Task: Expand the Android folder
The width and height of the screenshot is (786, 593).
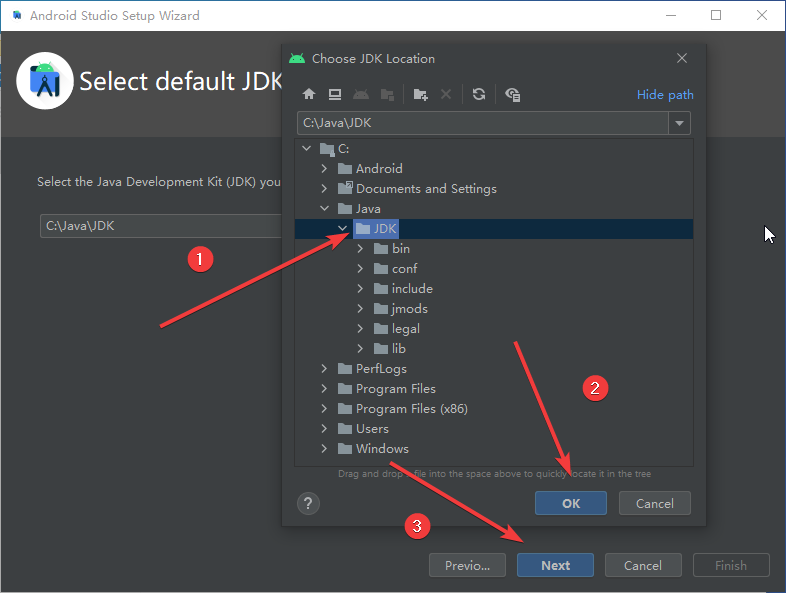Action: 324,168
